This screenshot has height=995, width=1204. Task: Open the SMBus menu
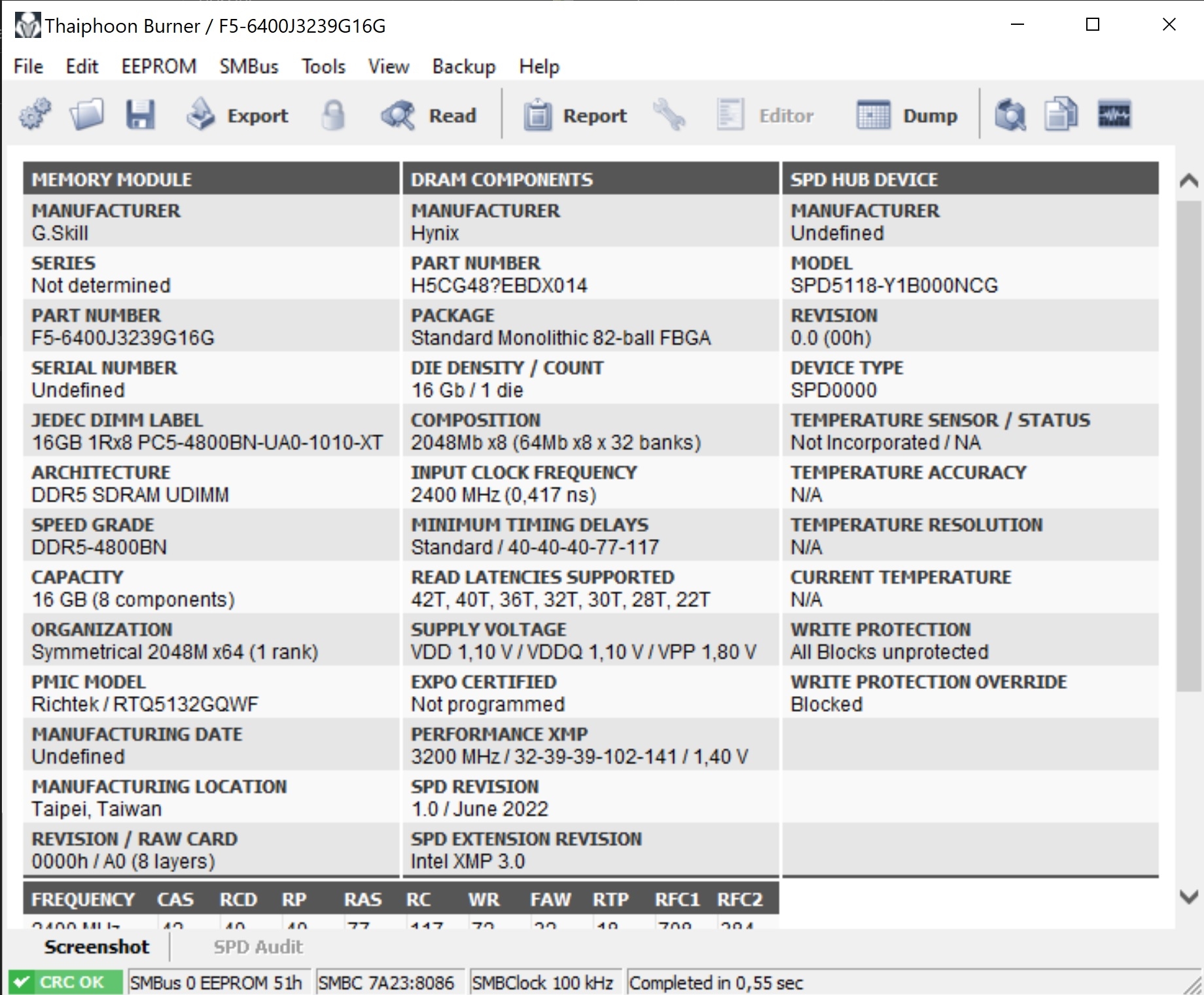click(249, 67)
